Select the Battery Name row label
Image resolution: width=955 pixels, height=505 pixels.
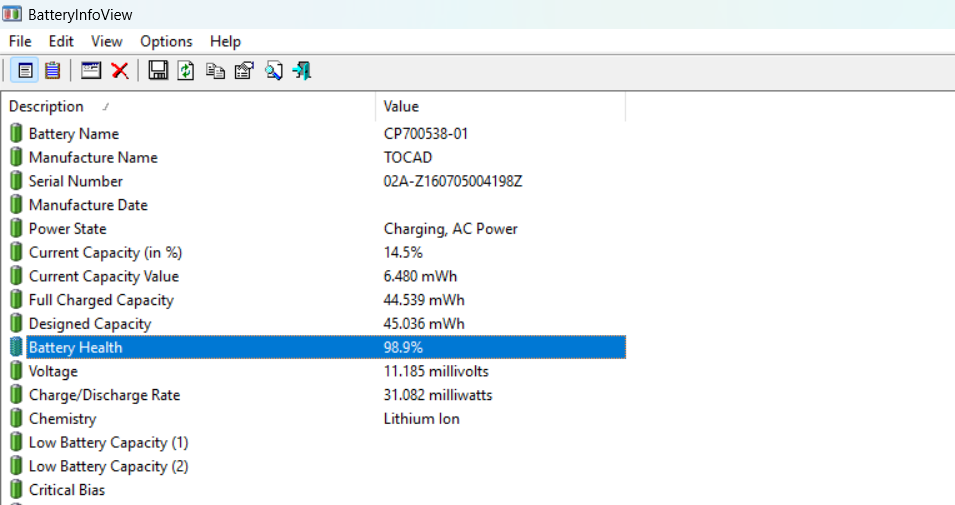[x=74, y=133]
